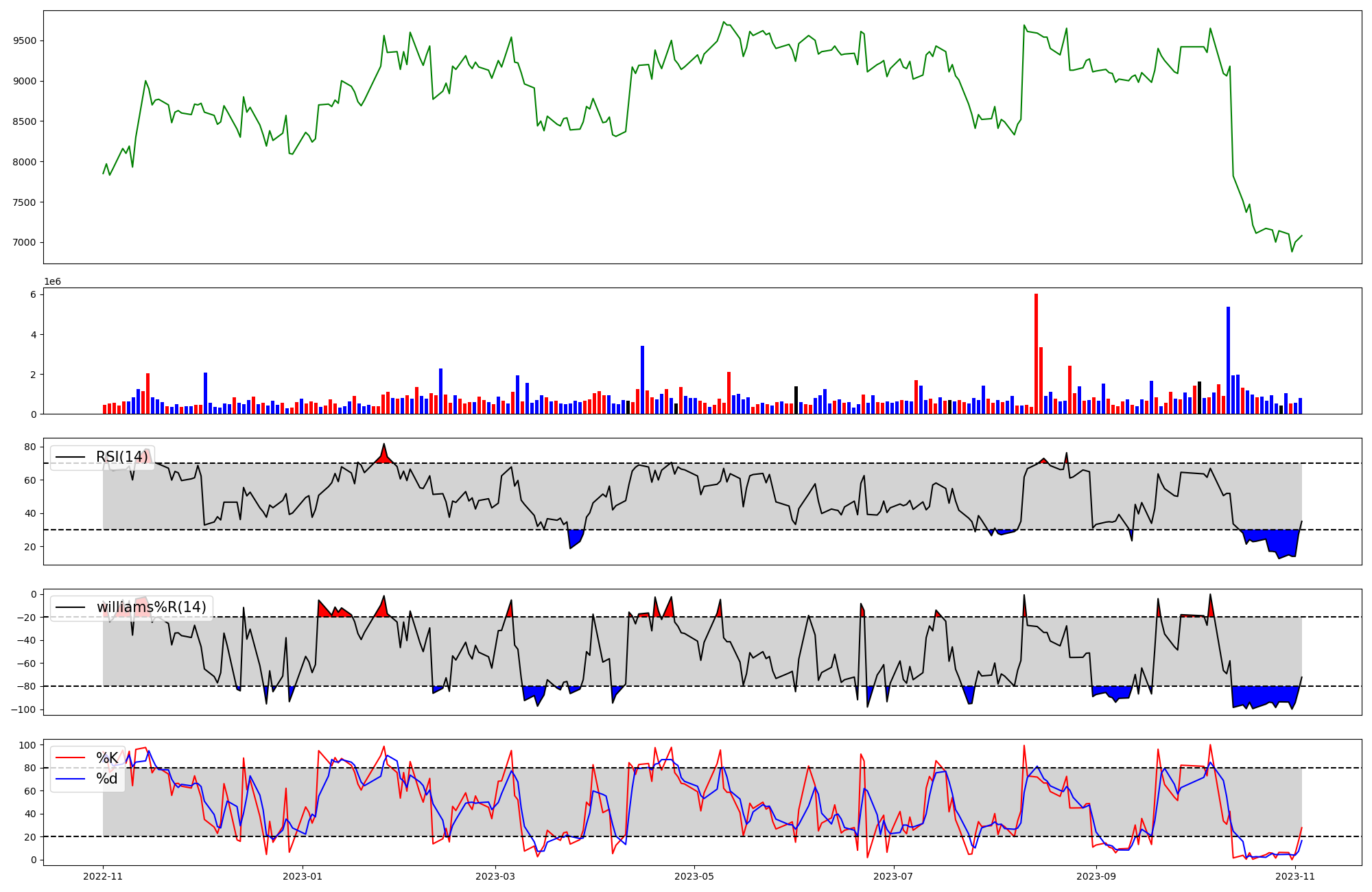Click the 2023-07 x-axis date label

coord(893,876)
